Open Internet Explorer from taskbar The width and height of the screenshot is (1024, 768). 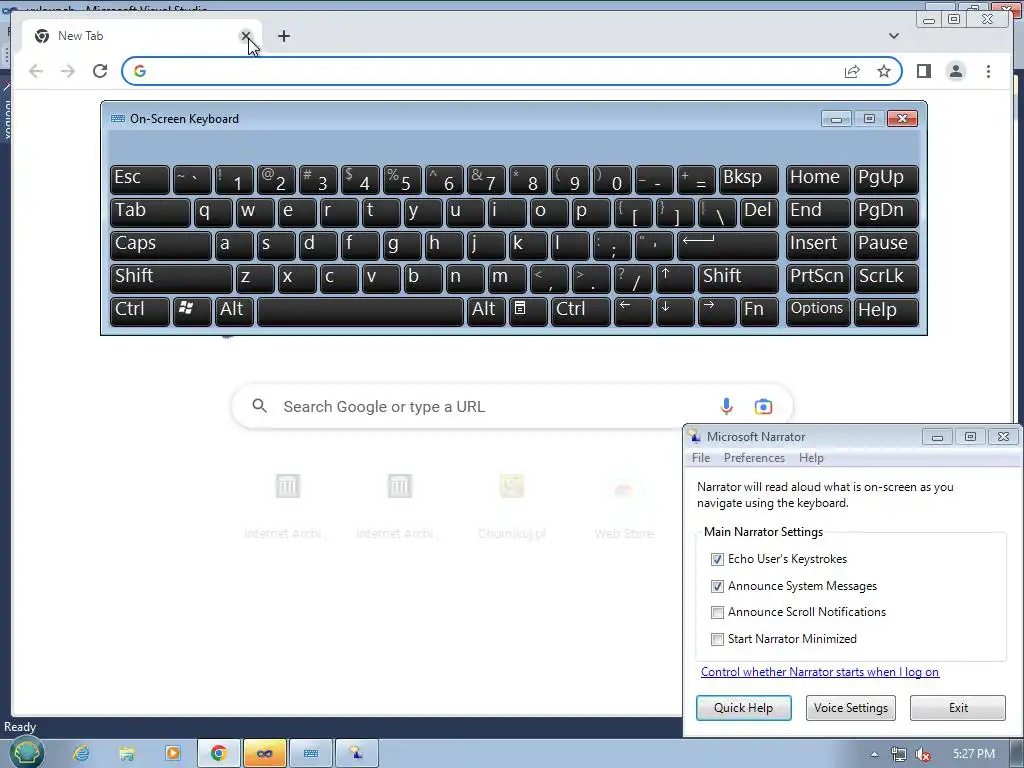coord(81,754)
